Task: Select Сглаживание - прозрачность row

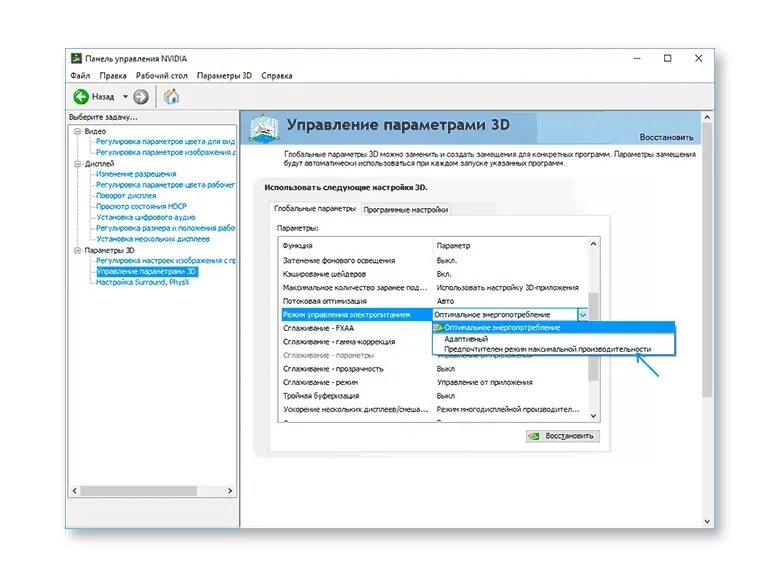Action: [x=433, y=369]
